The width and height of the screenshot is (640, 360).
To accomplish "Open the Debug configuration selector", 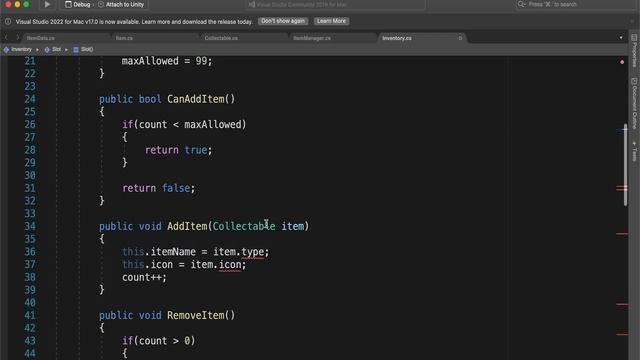I will (78, 4).
